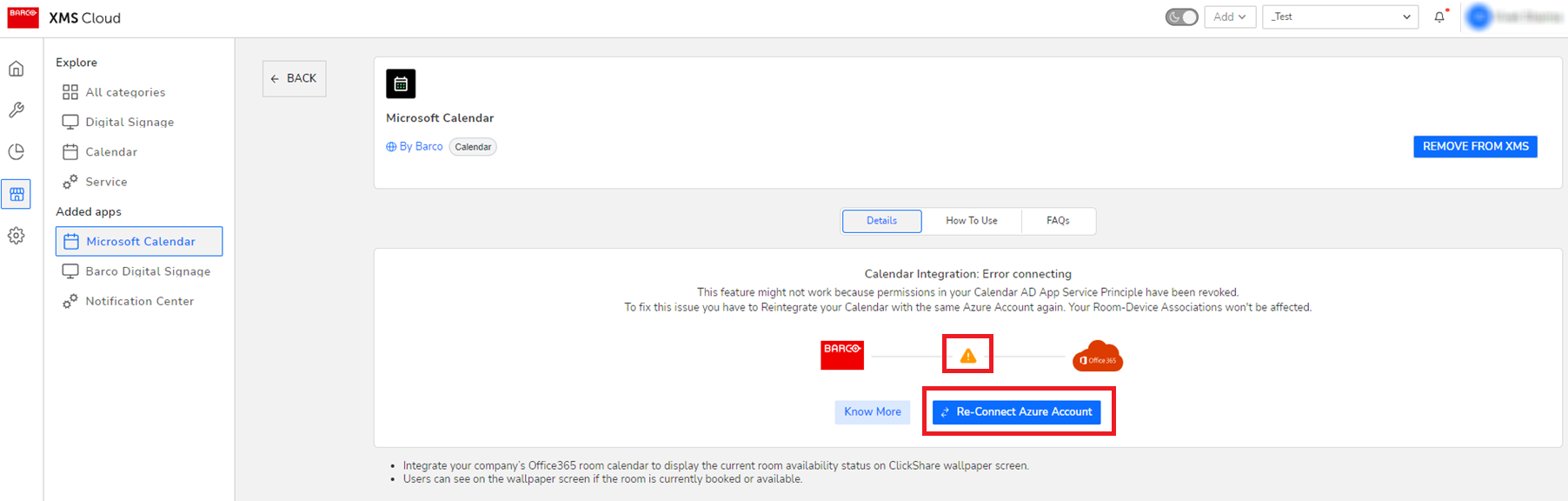This screenshot has height=501, width=1568.
Task: Select the app store marketplace icon
Action: tap(17, 194)
